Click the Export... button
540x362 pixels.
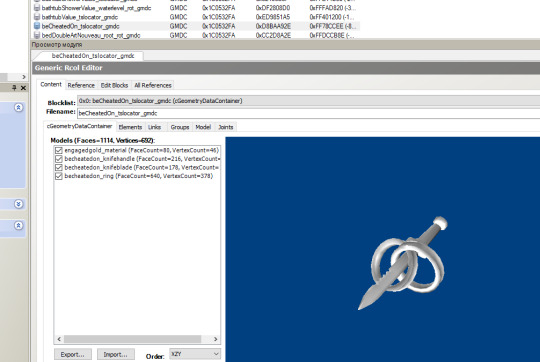[73, 354]
